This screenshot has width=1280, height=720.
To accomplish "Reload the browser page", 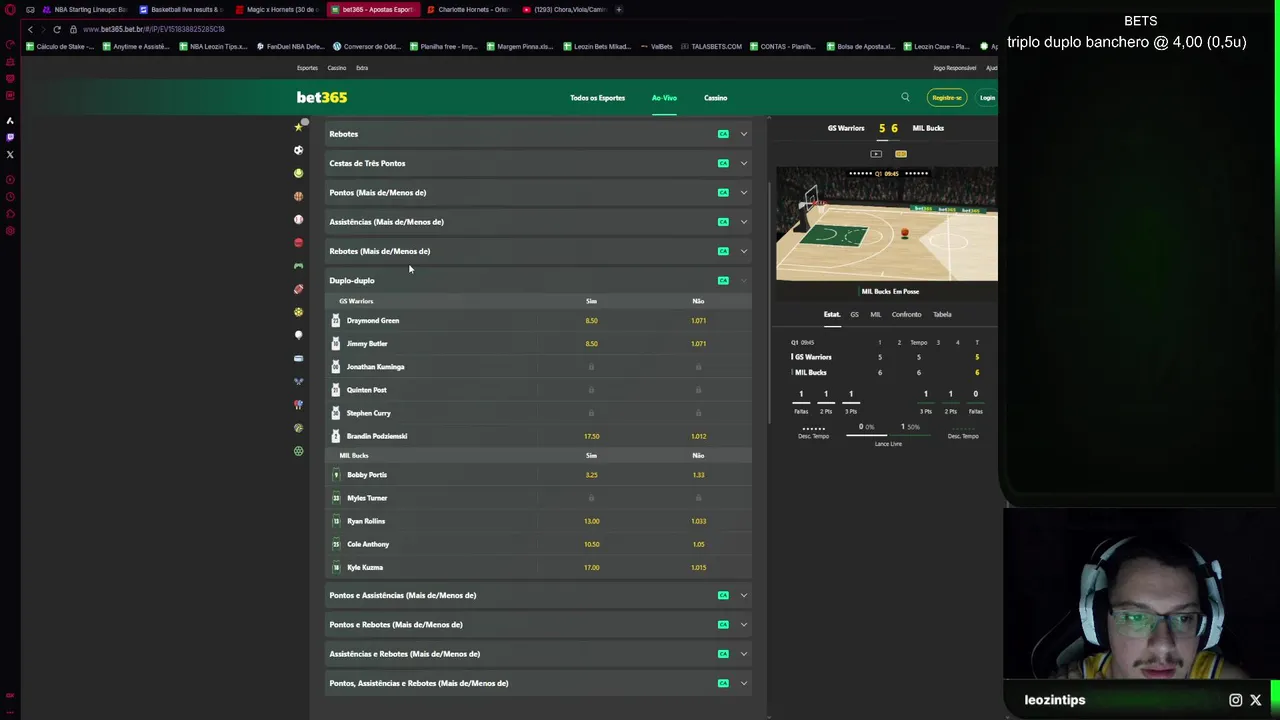I will [56, 29].
